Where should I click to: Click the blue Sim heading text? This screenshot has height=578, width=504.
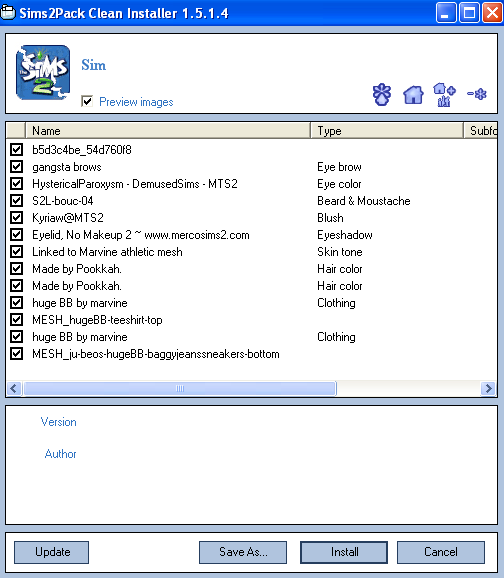pos(94,65)
